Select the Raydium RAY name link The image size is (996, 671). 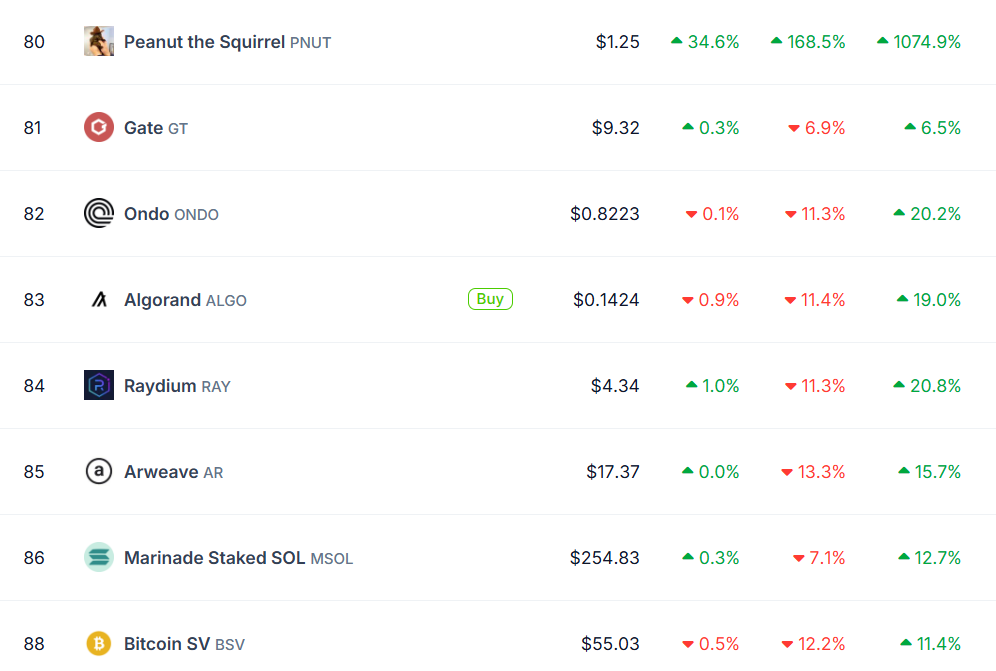(x=177, y=386)
